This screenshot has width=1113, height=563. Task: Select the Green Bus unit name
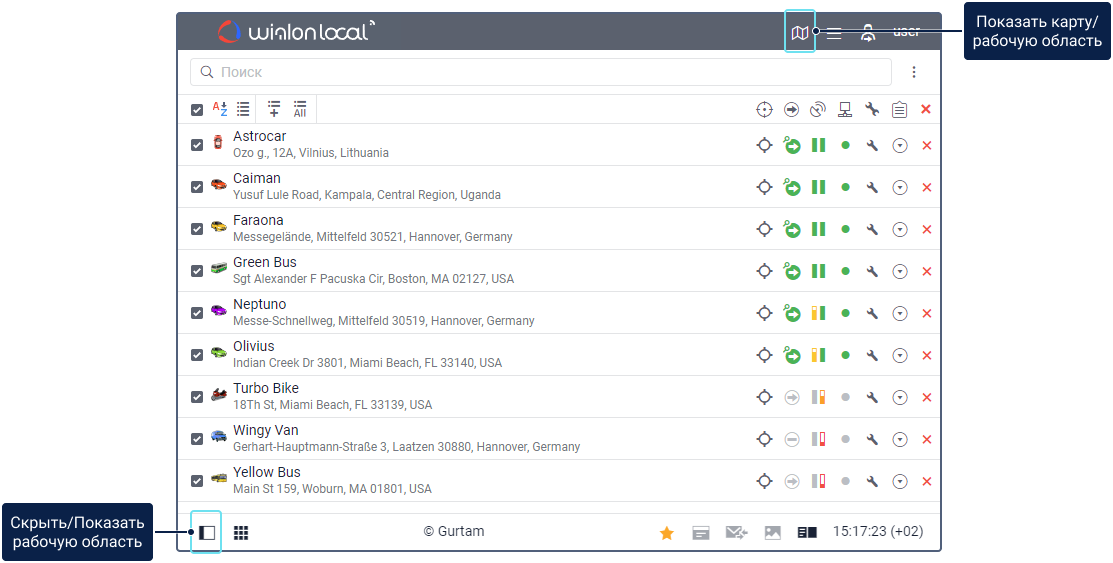point(265,262)
